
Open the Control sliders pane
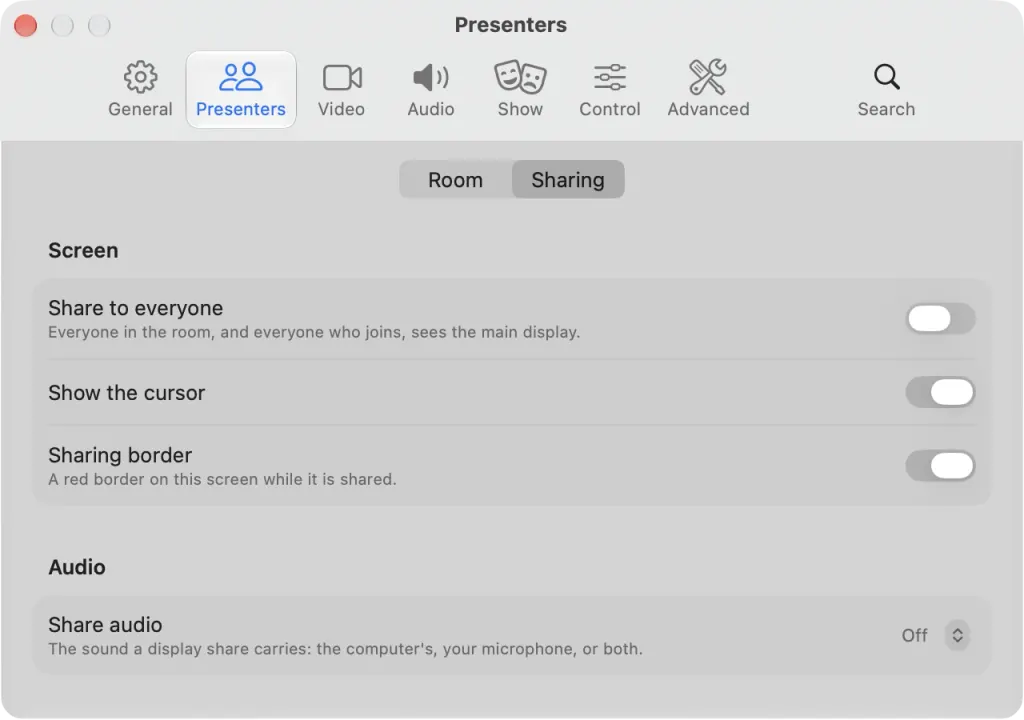pyautogui.click(x=610, y=90)
